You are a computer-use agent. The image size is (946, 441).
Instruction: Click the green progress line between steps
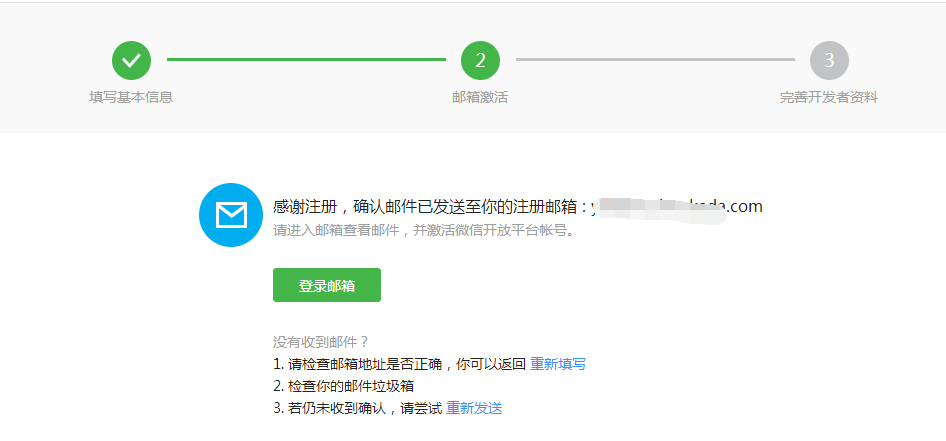coord(306,60)
